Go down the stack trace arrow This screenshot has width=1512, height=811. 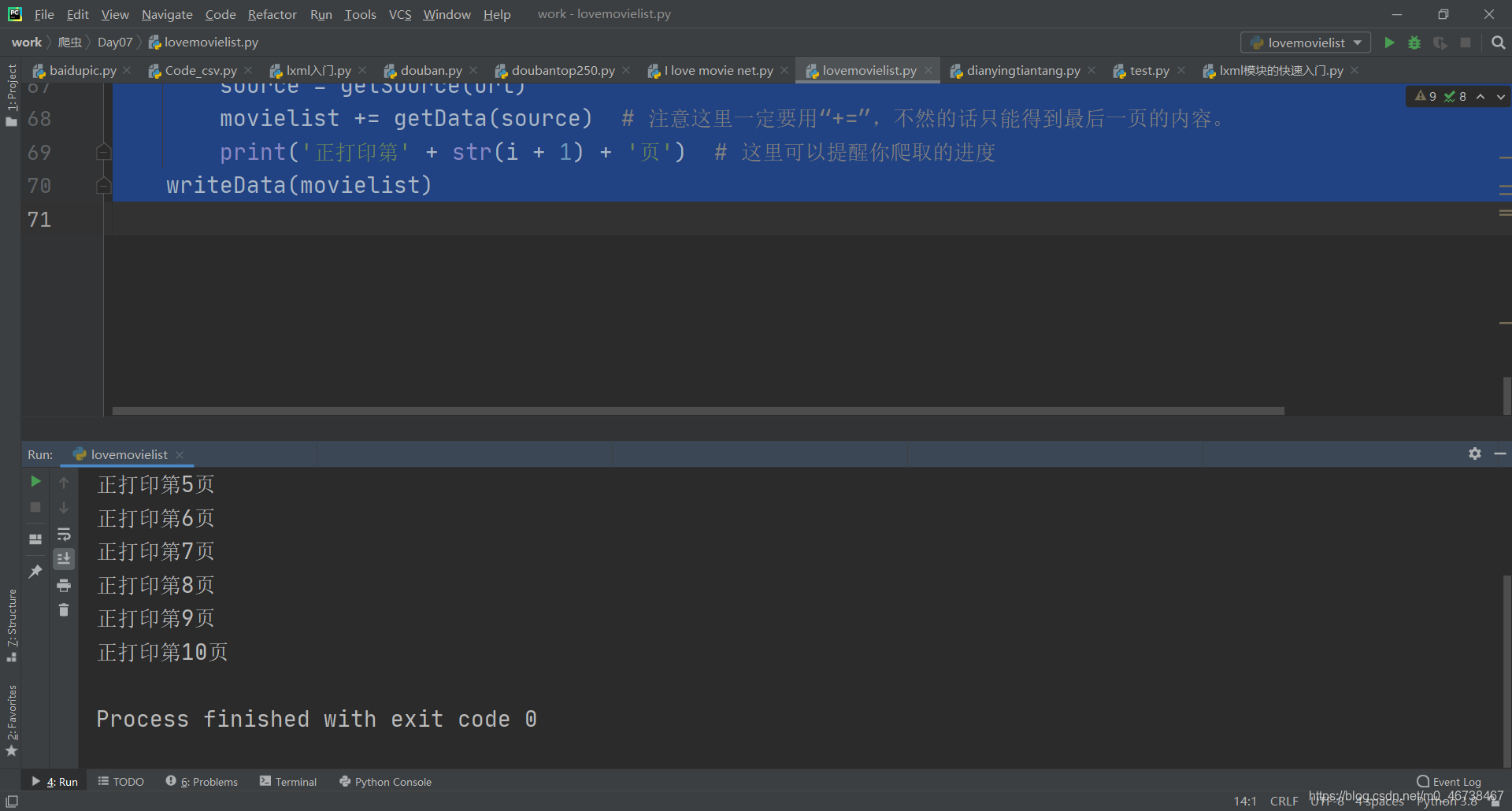pos(64,508)
